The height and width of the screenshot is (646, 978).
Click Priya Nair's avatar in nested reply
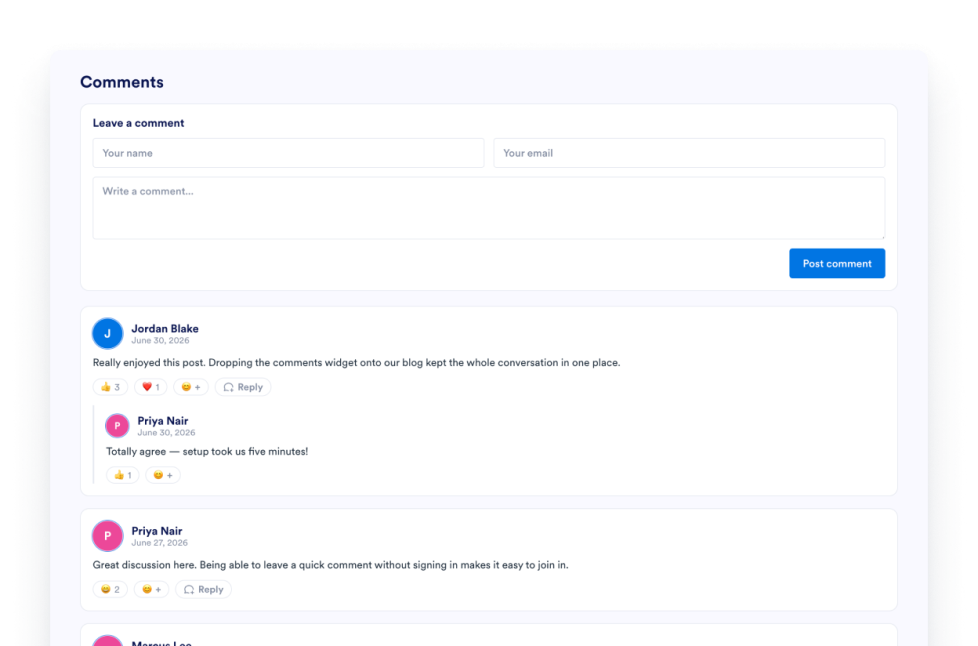[117, 426]
